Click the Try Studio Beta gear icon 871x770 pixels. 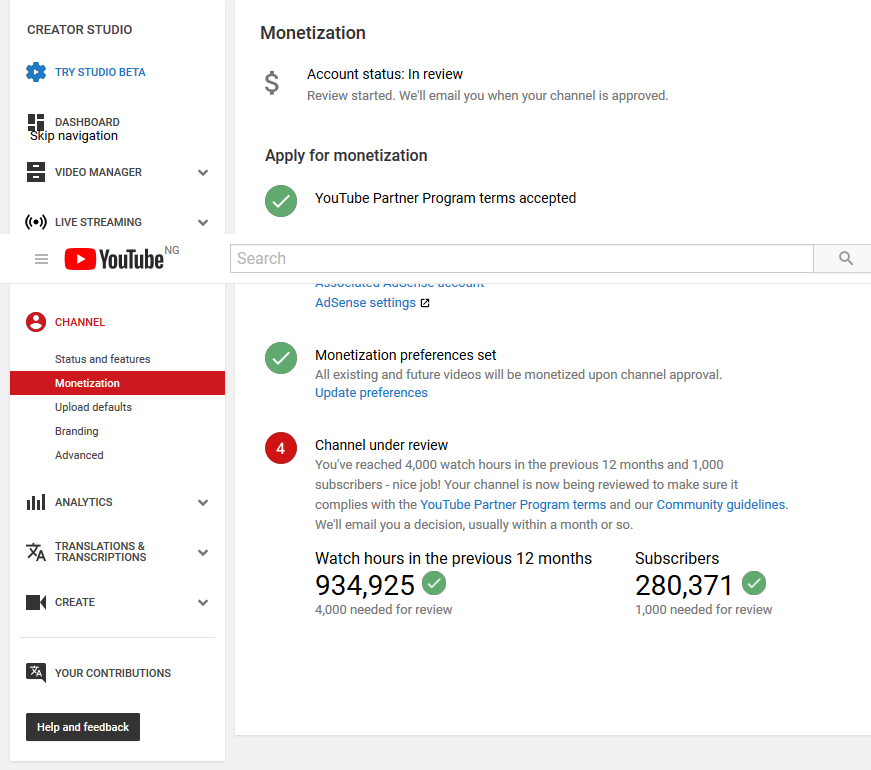tap(36, 72)
